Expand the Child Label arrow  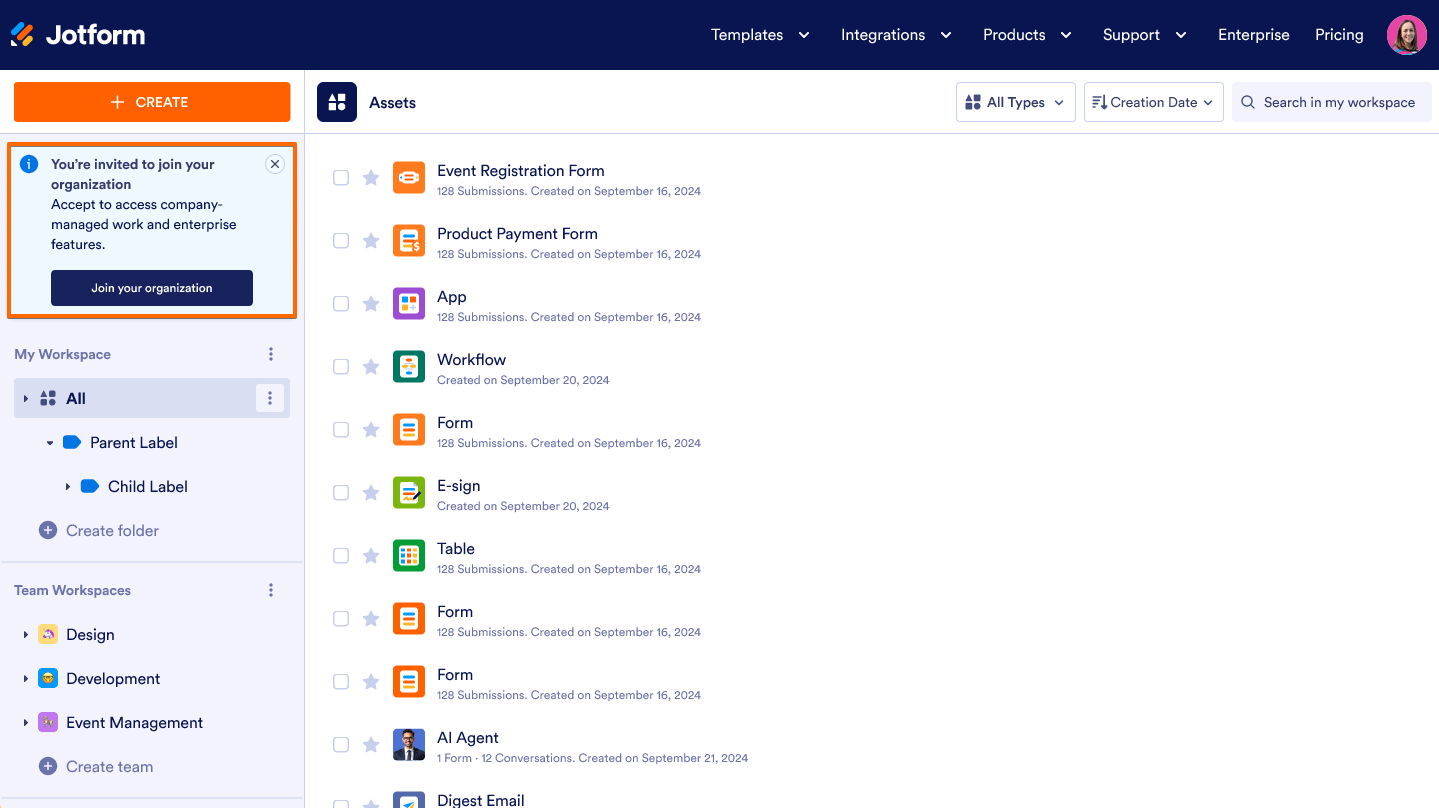(68, 486)
